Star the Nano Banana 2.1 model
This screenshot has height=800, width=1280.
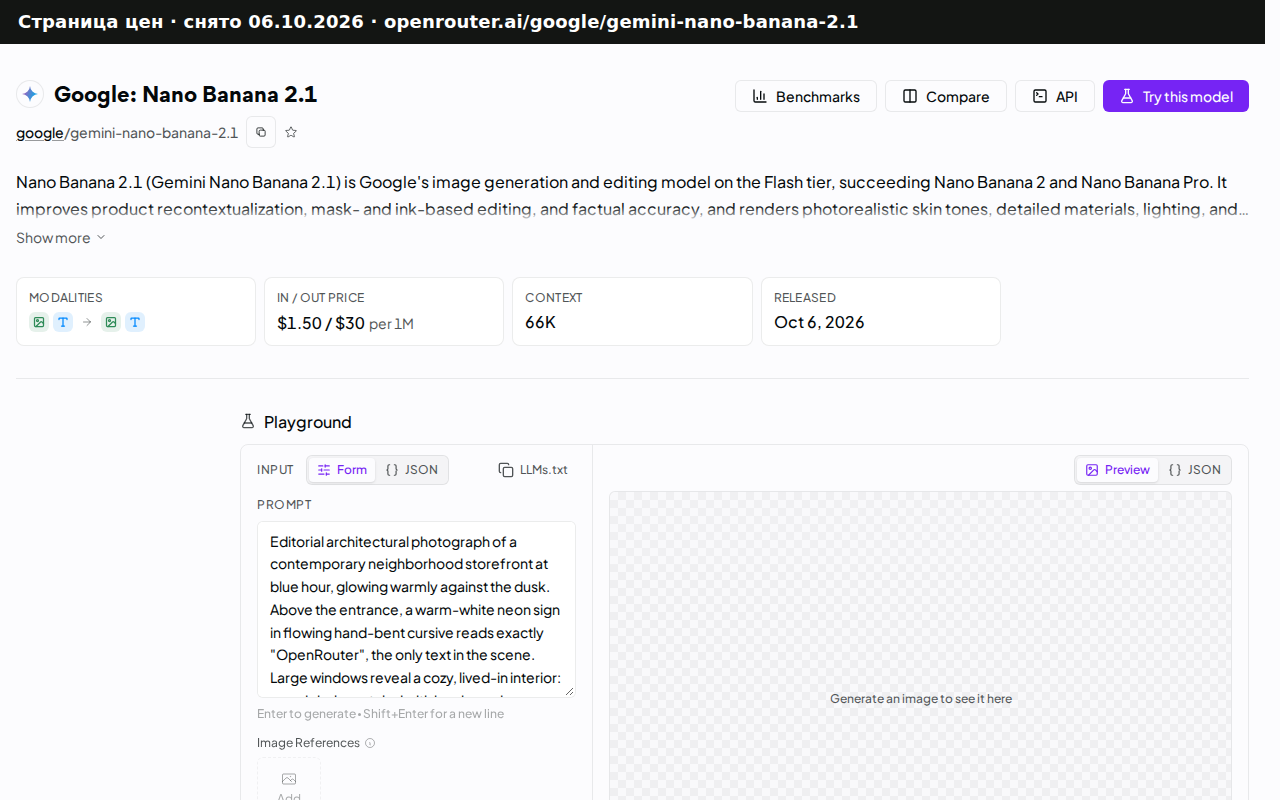click(x=291, y=132)
